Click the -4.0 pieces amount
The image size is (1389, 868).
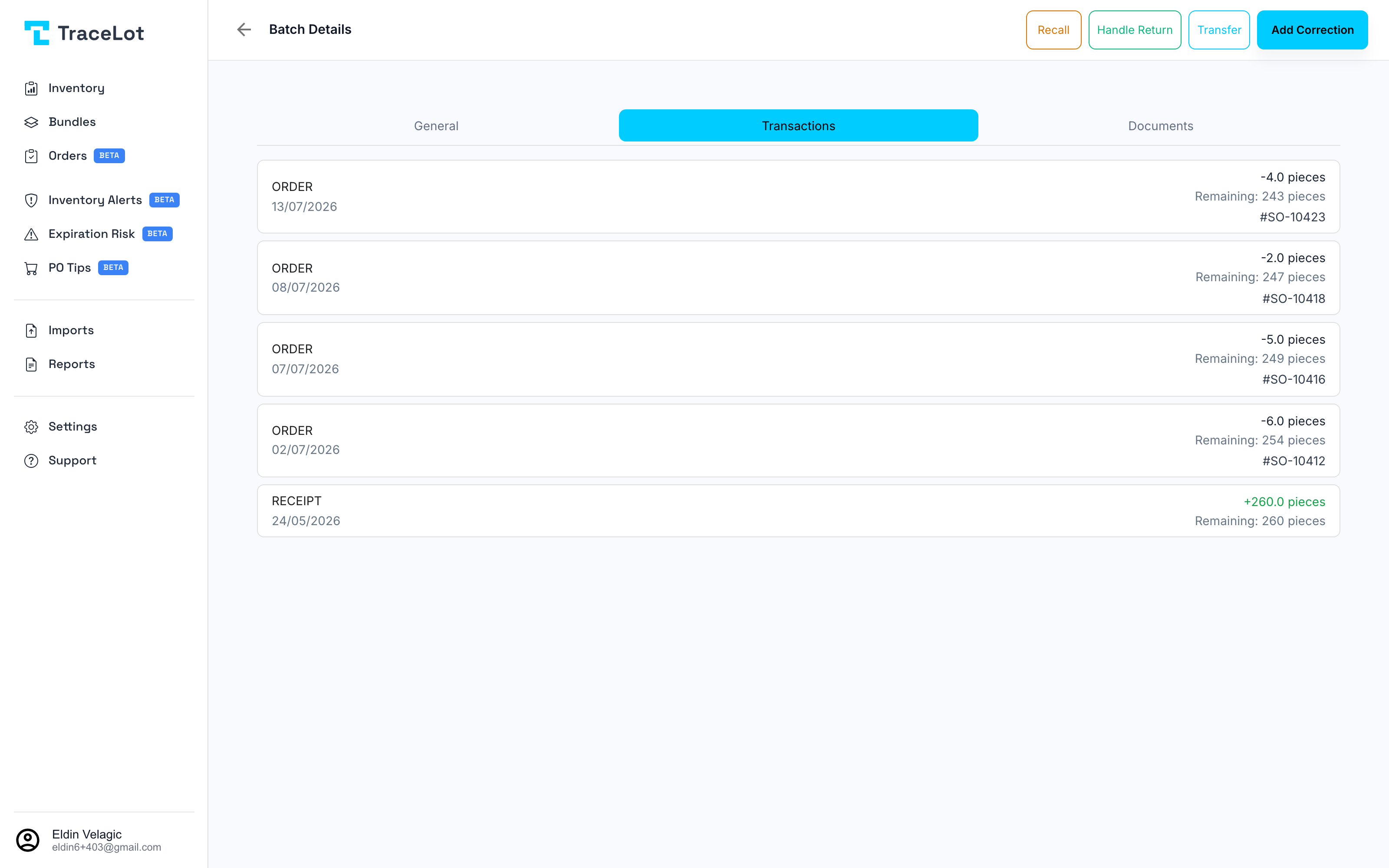[1293, 178]
